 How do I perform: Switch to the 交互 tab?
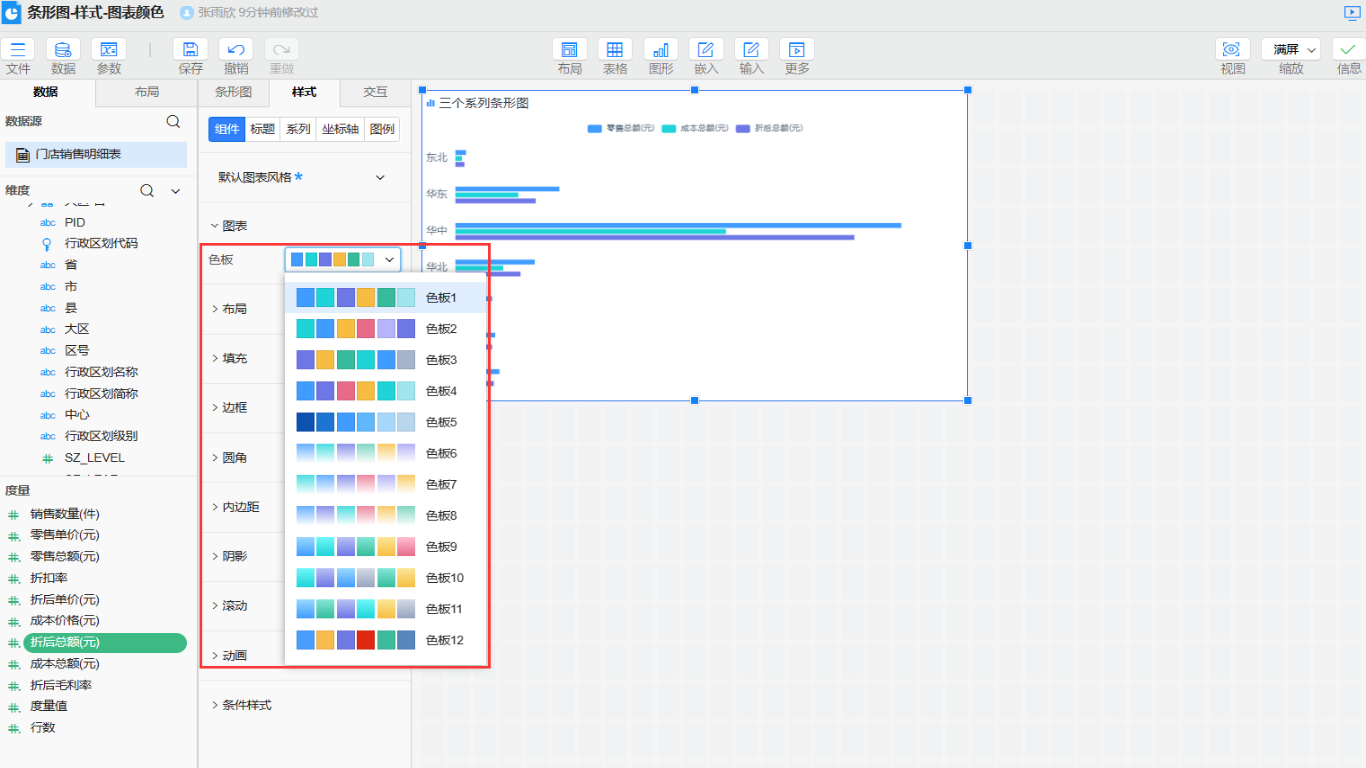coord(375,92)
